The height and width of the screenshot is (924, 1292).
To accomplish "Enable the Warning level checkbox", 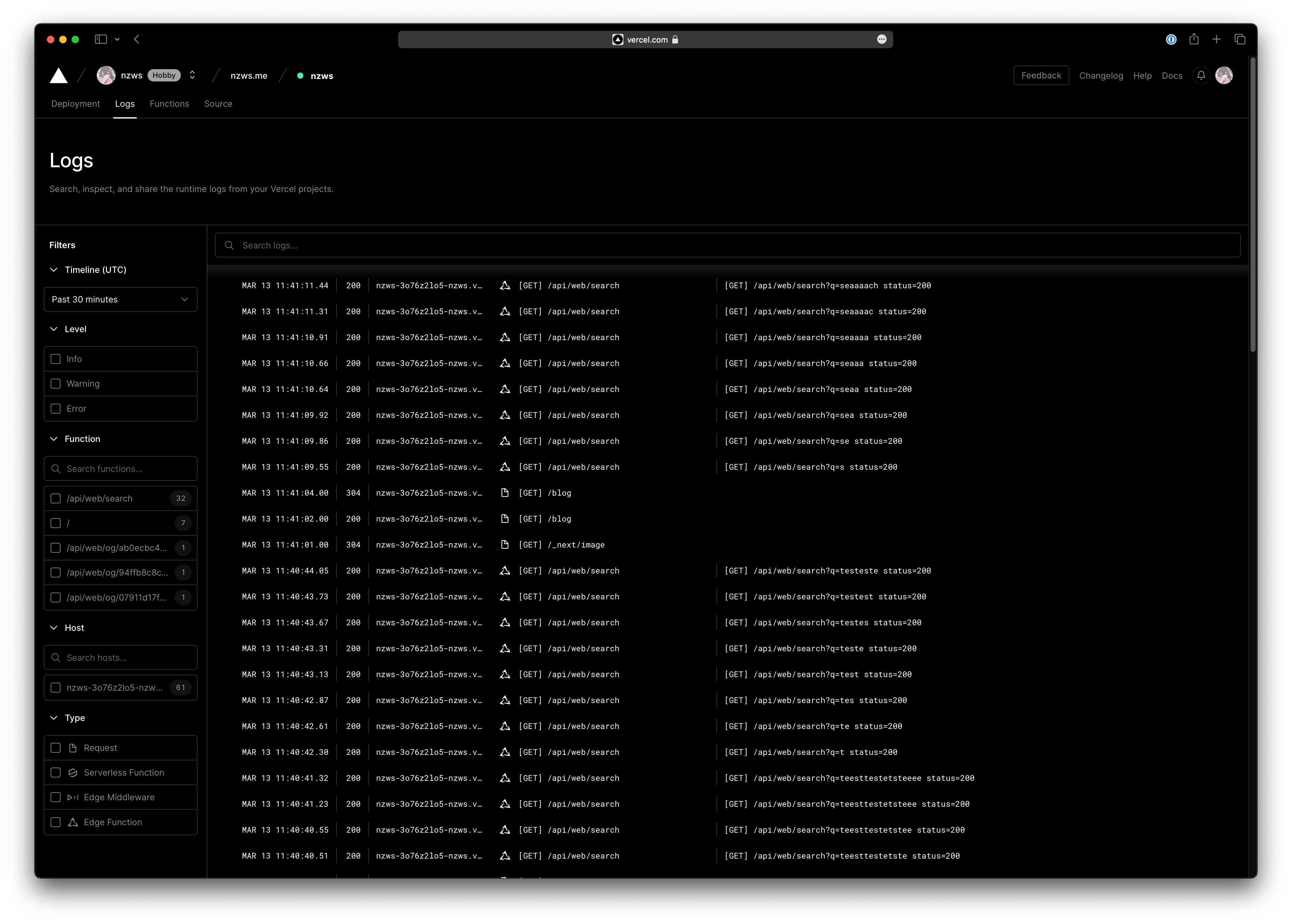I will (x=56, y=384).
